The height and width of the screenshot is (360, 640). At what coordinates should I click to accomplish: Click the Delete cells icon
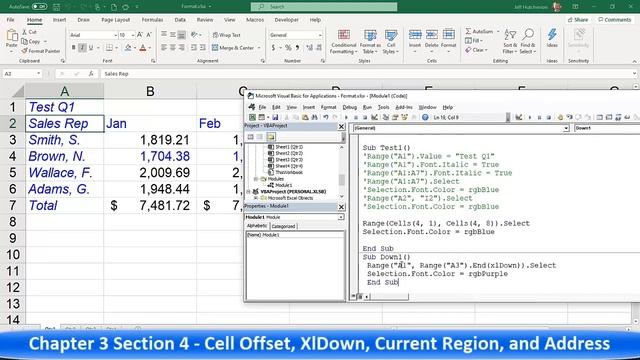pos(431,35)
